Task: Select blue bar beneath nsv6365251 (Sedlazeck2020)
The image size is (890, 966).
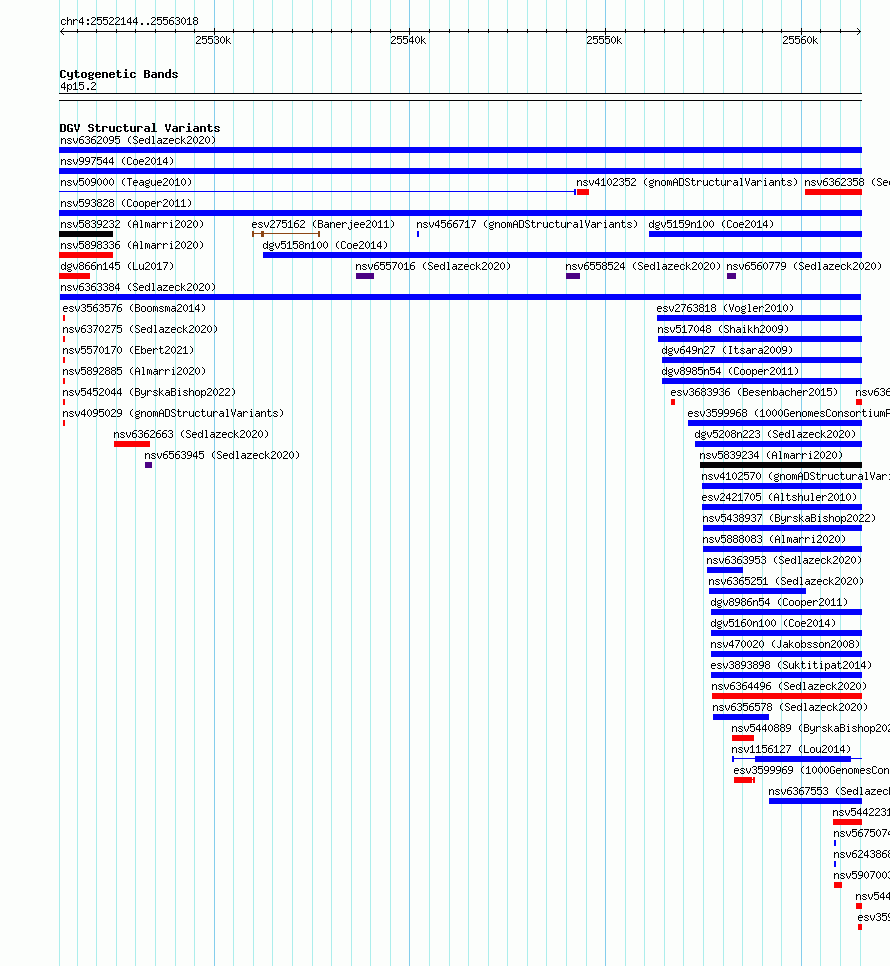Action: click(x=757, y=591)
